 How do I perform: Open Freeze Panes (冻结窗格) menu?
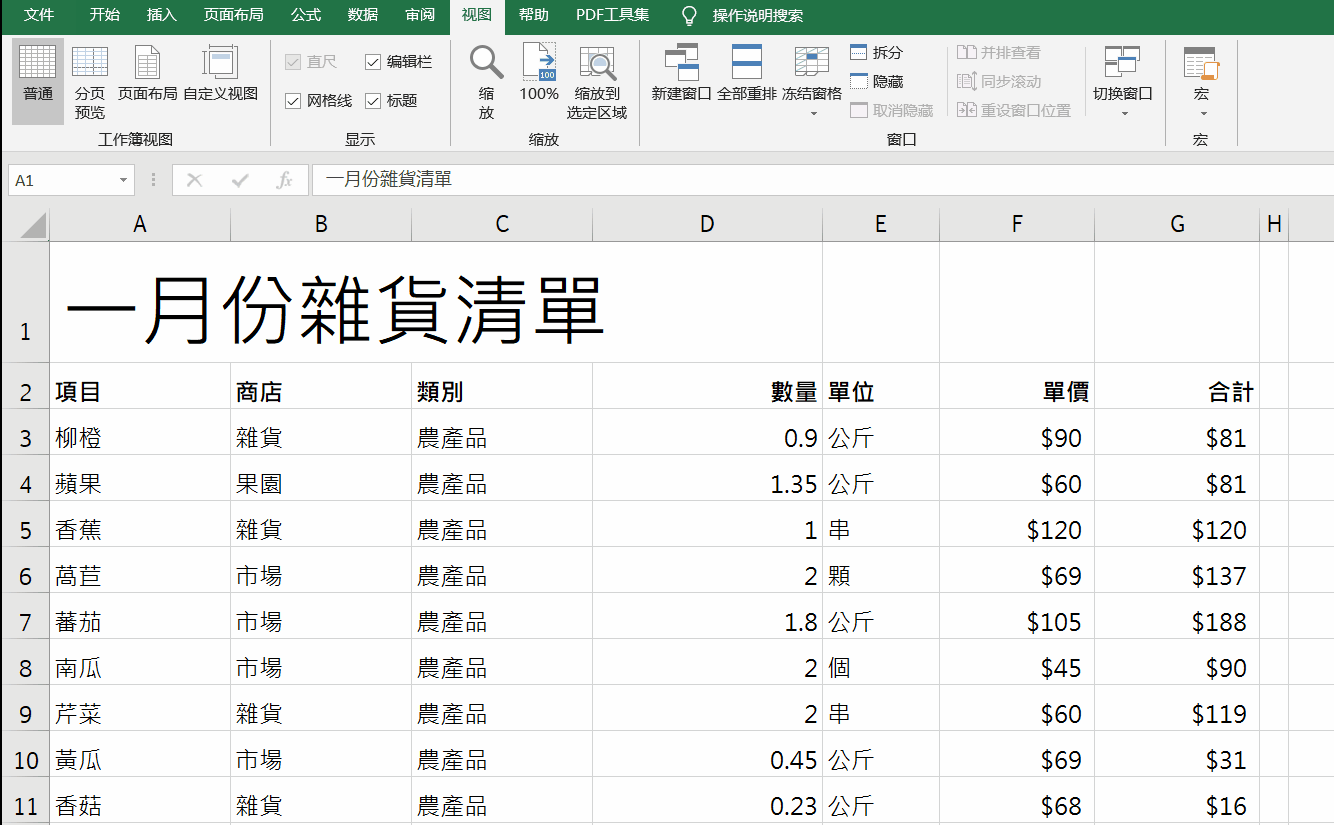tap(811, 81)
